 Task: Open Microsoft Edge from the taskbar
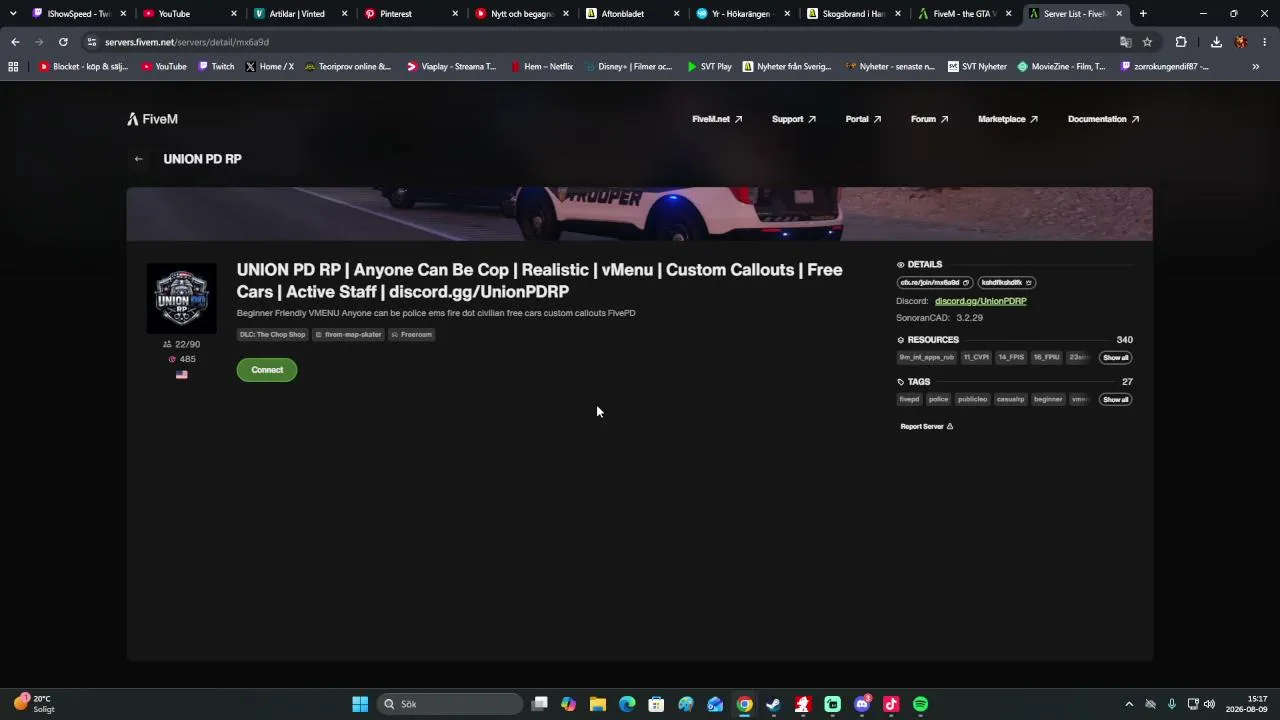(627, 704)
